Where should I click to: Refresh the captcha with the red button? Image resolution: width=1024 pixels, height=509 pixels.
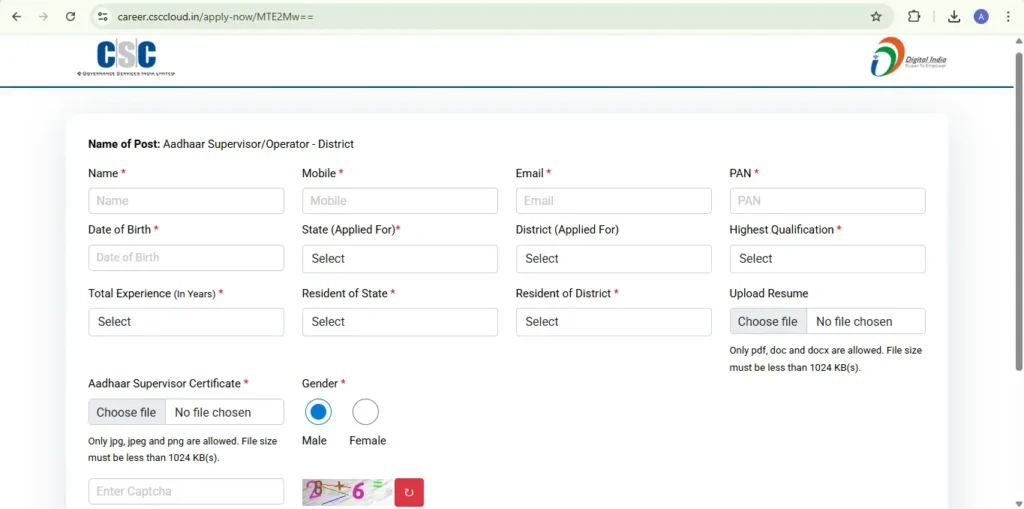point(409,492)
